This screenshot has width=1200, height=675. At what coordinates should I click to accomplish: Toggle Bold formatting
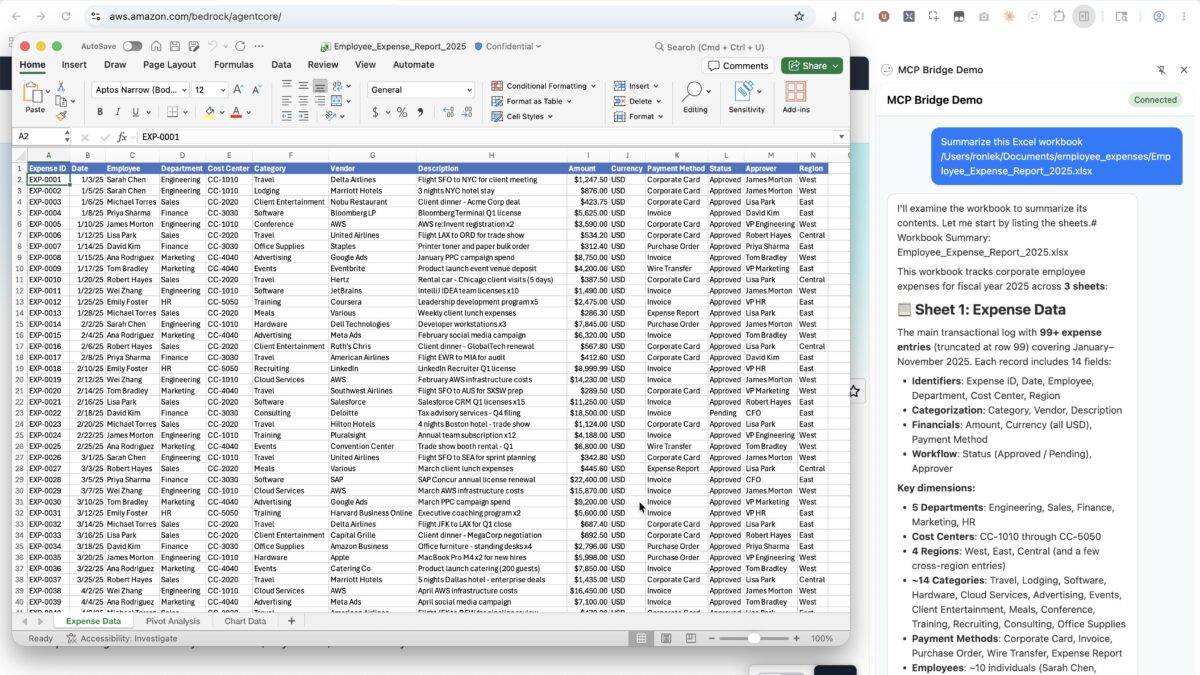(99, 112)
